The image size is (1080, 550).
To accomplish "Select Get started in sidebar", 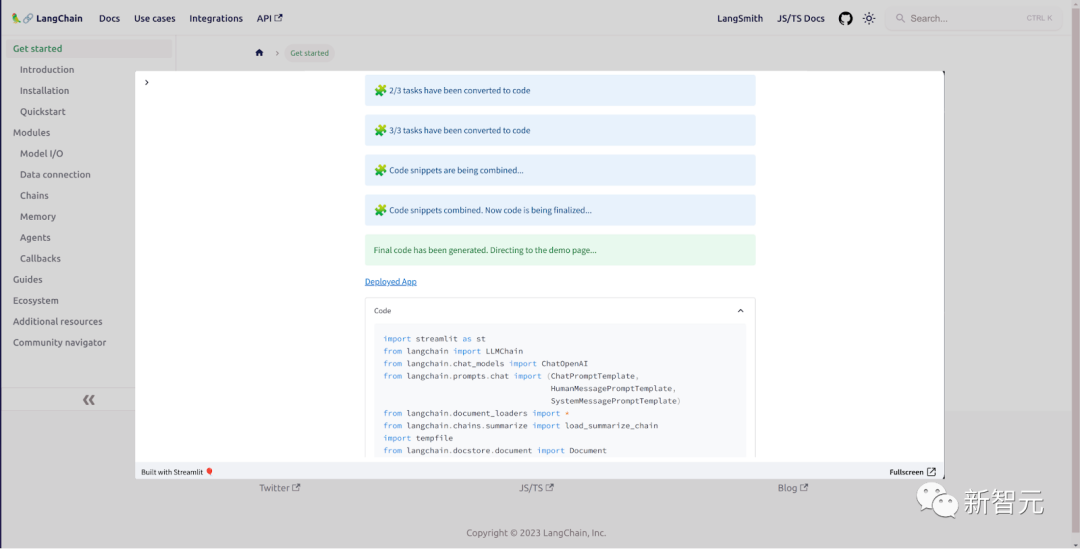I will click(x=90, y=49).
